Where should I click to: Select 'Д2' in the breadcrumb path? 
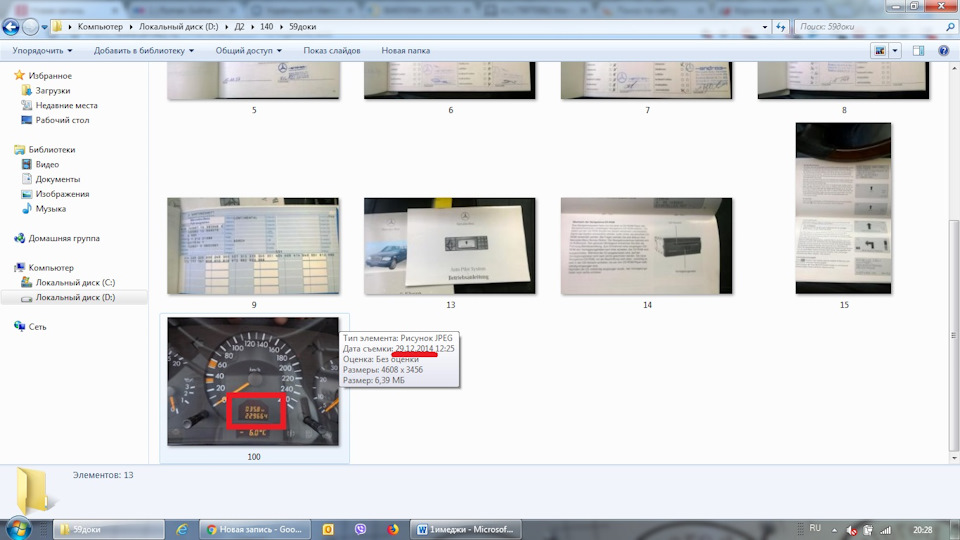pos(239,27)
